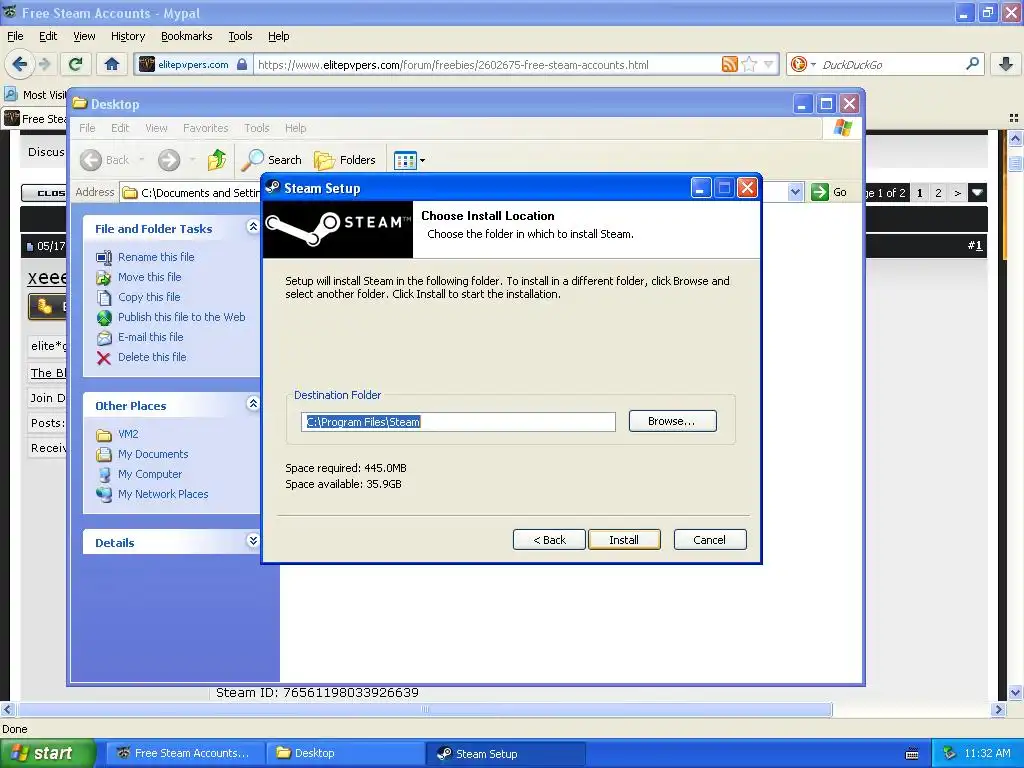Image resolution: width=1024 pixels, height=768 pixels.
Task: Click the next page arrow in forum pagination
Action: click(x=957, y=193)
